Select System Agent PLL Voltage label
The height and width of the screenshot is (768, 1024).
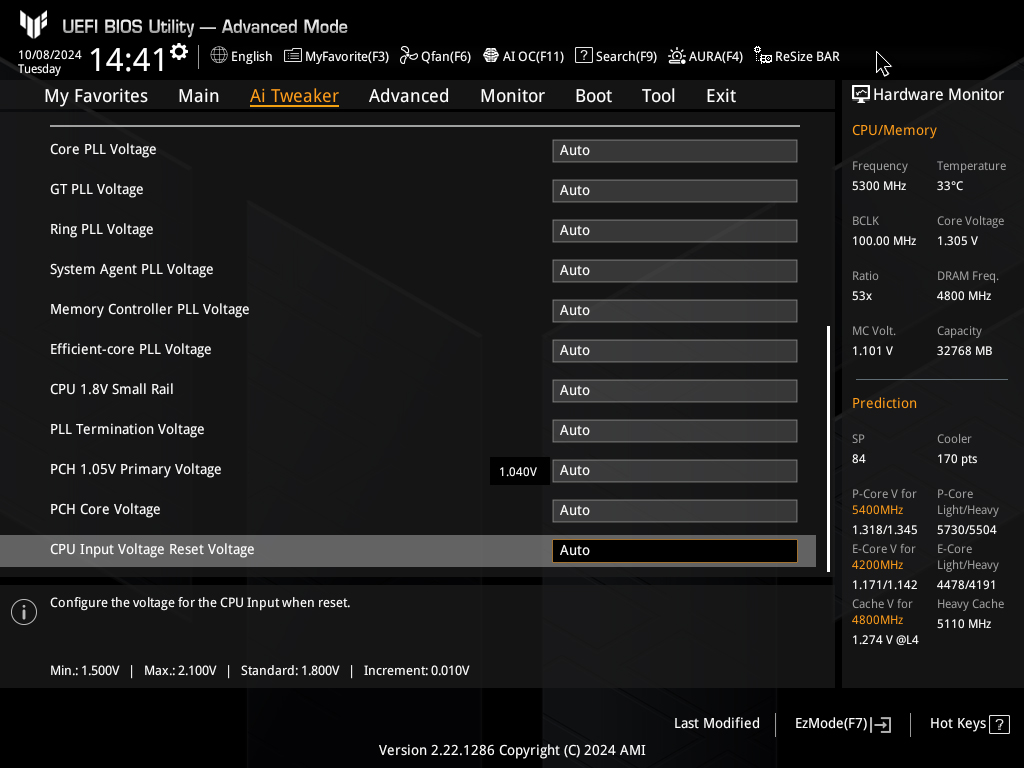coord(132,270)
